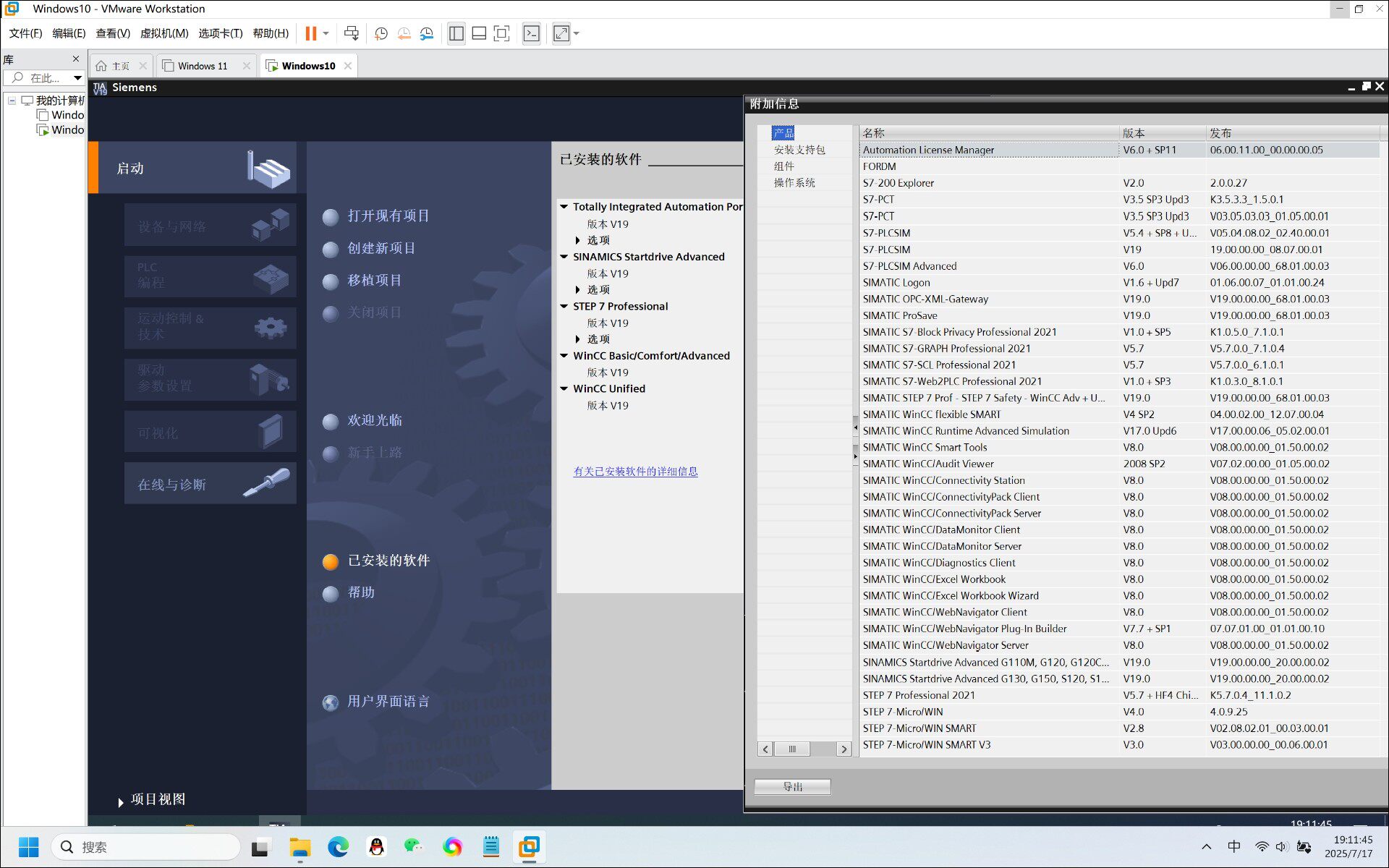1389x868 pixels.
Task: Select the 打开现有项目 option
Action: pyautogui.click(x=376, y=216)
